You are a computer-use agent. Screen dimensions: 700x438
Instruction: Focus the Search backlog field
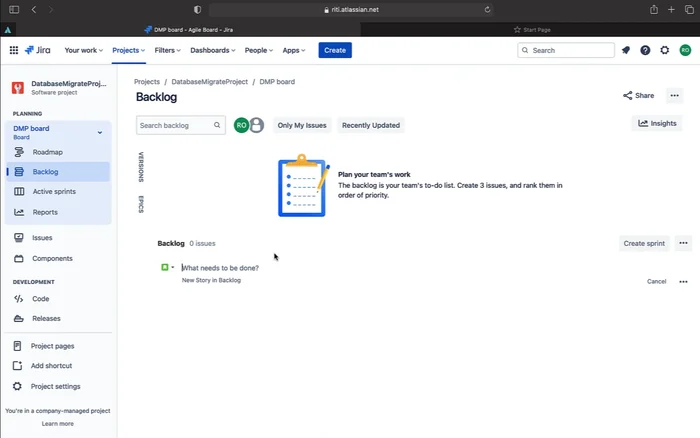click(180, 125)
